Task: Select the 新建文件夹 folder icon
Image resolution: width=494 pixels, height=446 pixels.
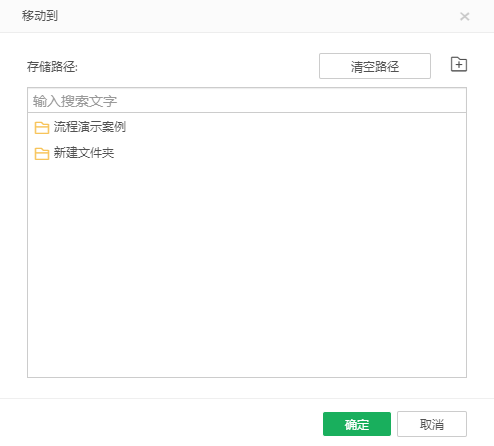Action: (42, 153)
